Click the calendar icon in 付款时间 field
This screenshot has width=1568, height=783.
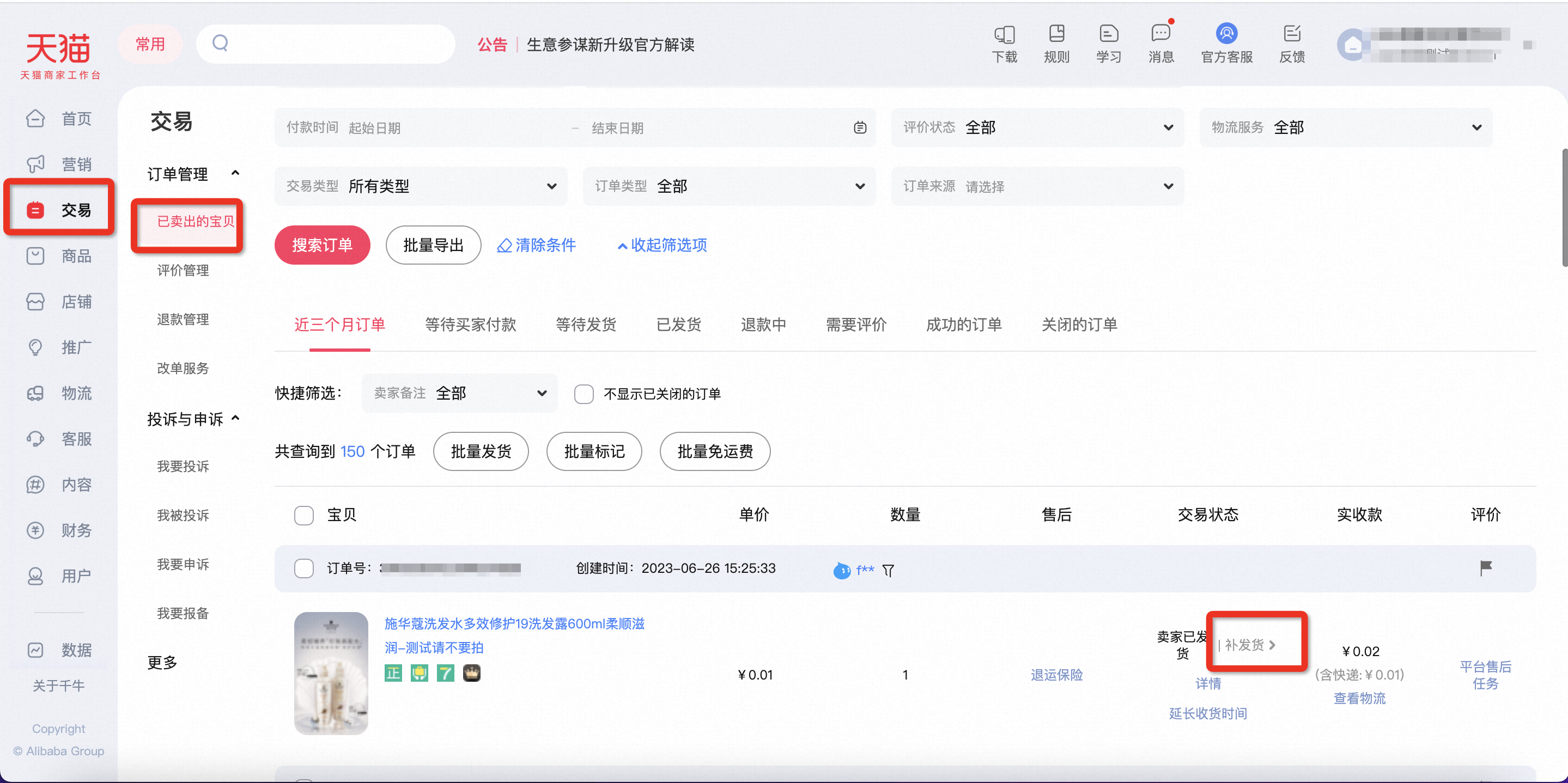(860, 127)
